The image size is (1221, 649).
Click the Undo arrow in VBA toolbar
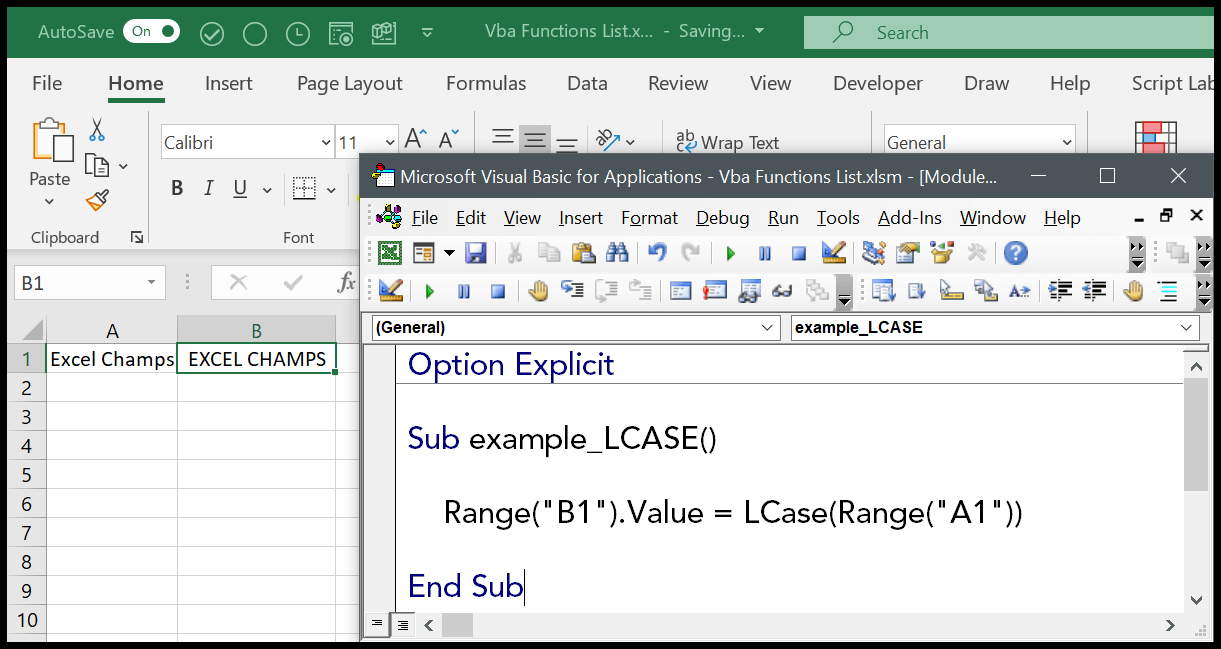pos(657,253)
